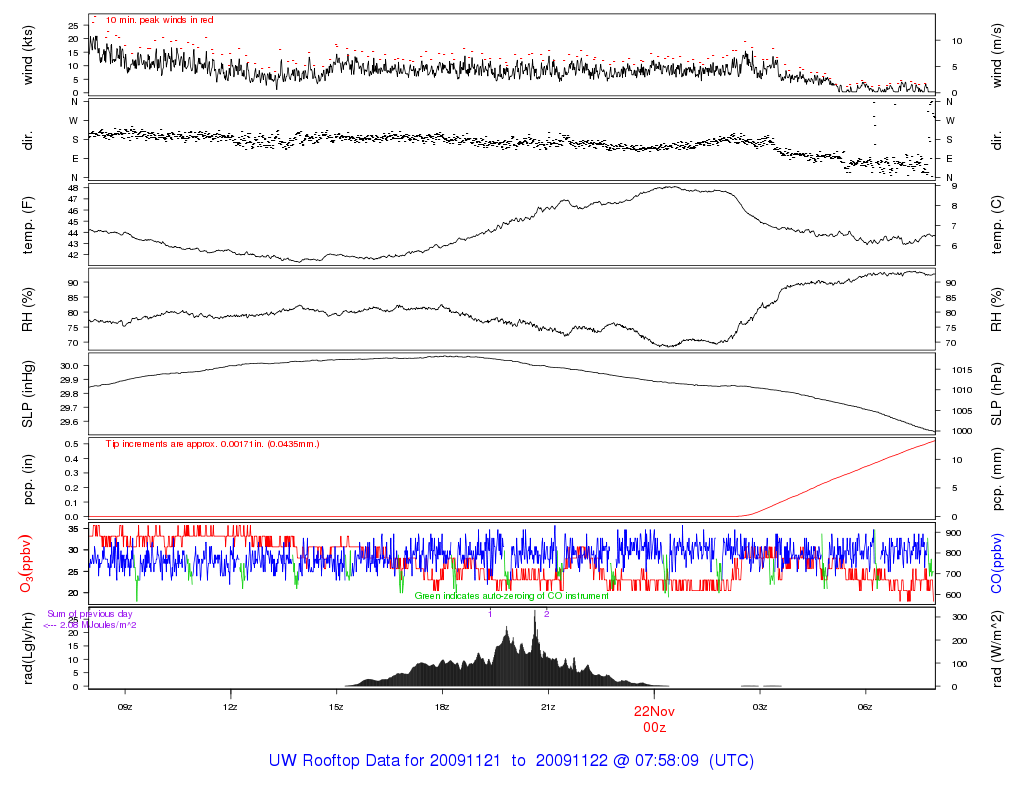Image resolution: width=1024 pixels, height=800 pixels.
Task: Click the '06z' time axis tick
Action: (x=865, y=707)
